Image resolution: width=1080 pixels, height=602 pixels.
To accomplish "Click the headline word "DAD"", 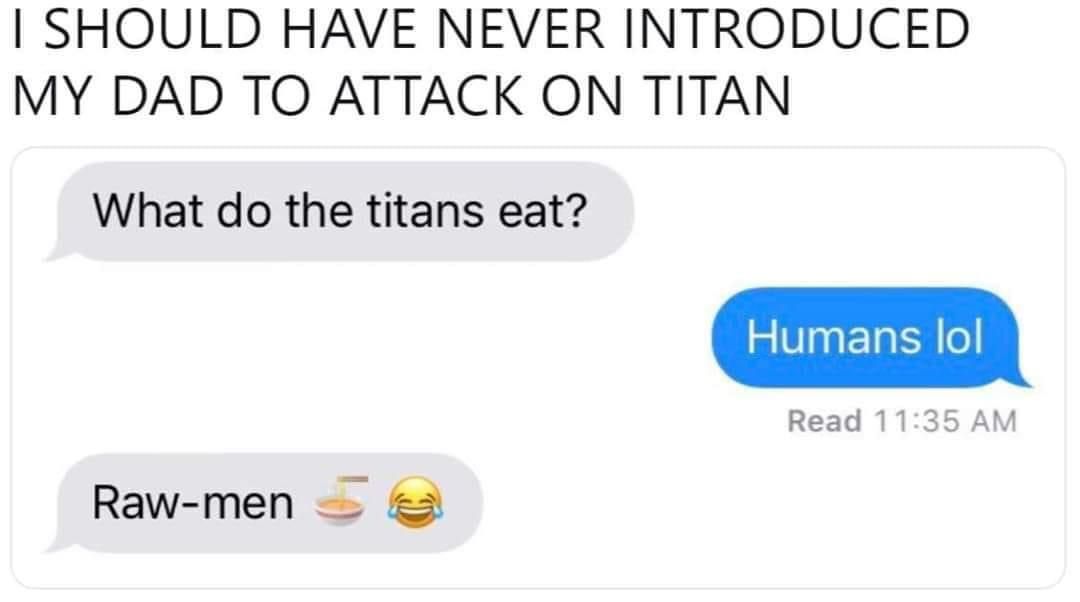I will (x=167, y=96).
